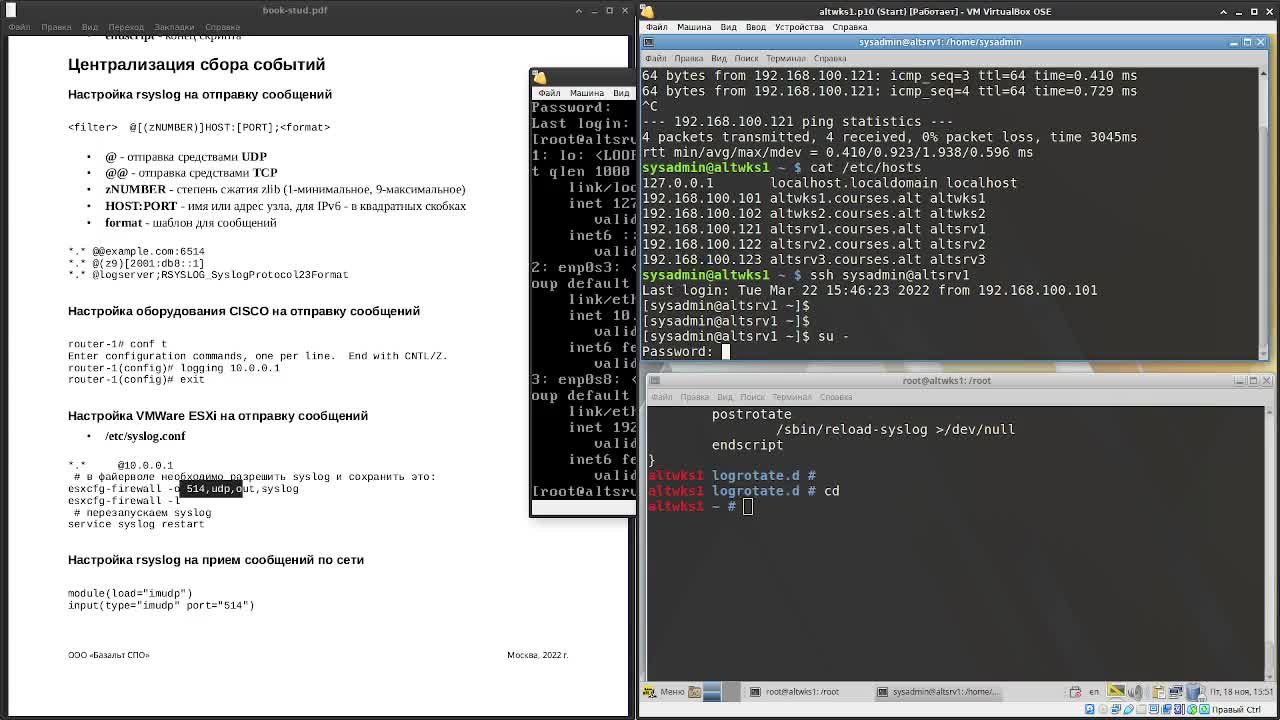
Task: Click /etc/syslog.conf text in PDF
Action: click(145, 436)
